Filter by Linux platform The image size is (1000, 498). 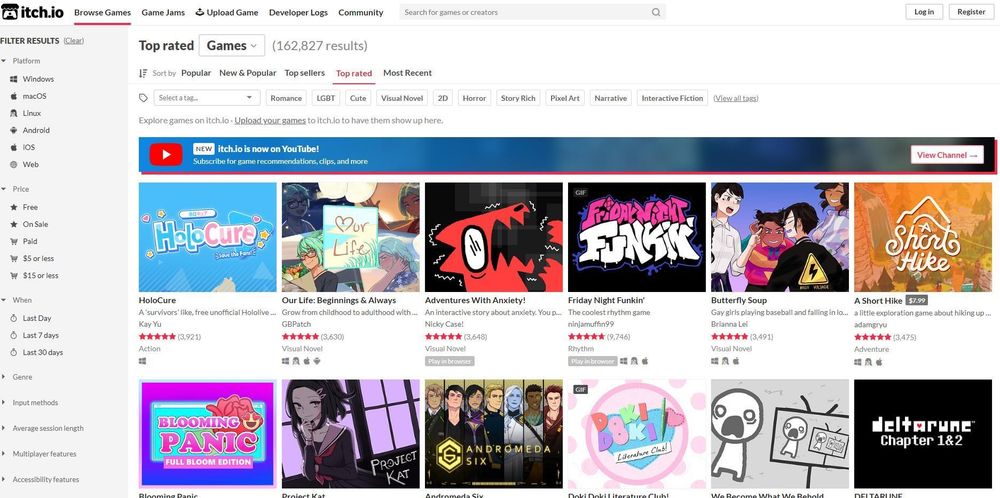32,114
